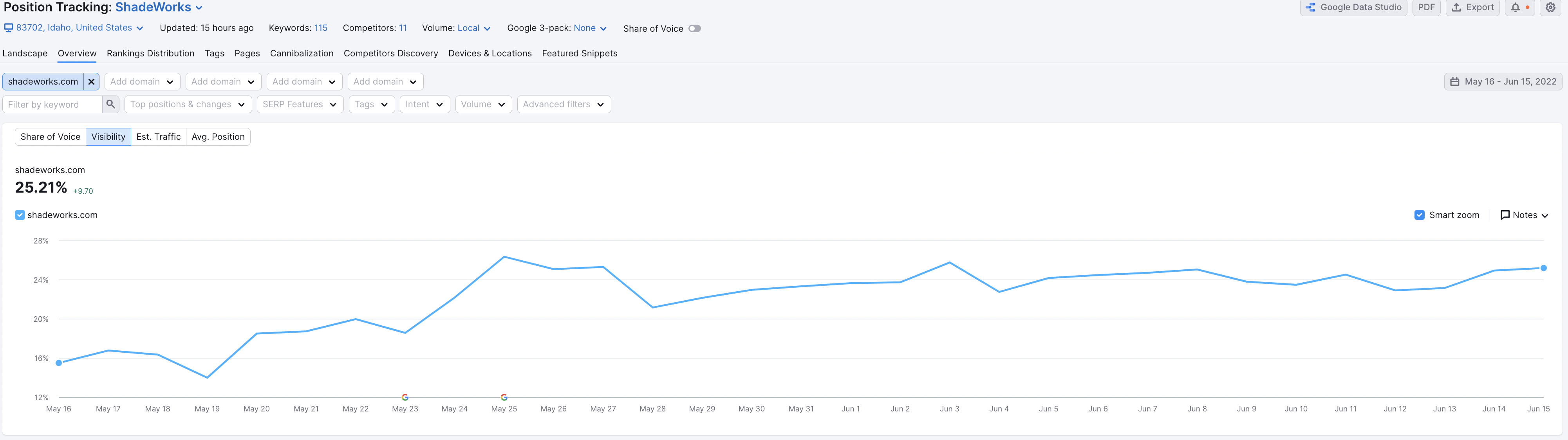Open the fourth Add domain dropdown

(x=385, y=81)
